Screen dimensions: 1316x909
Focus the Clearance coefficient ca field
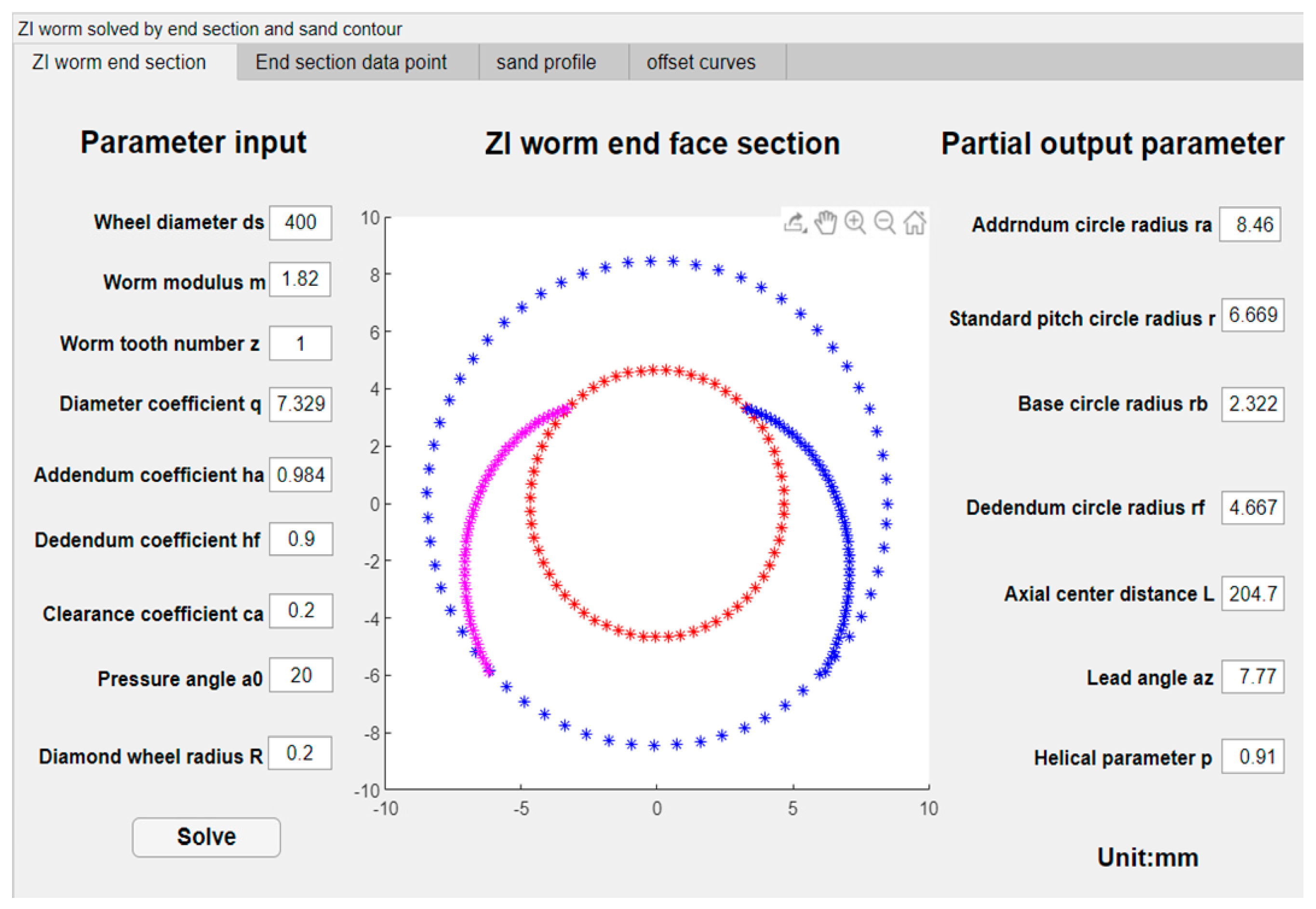coord(301,611)
